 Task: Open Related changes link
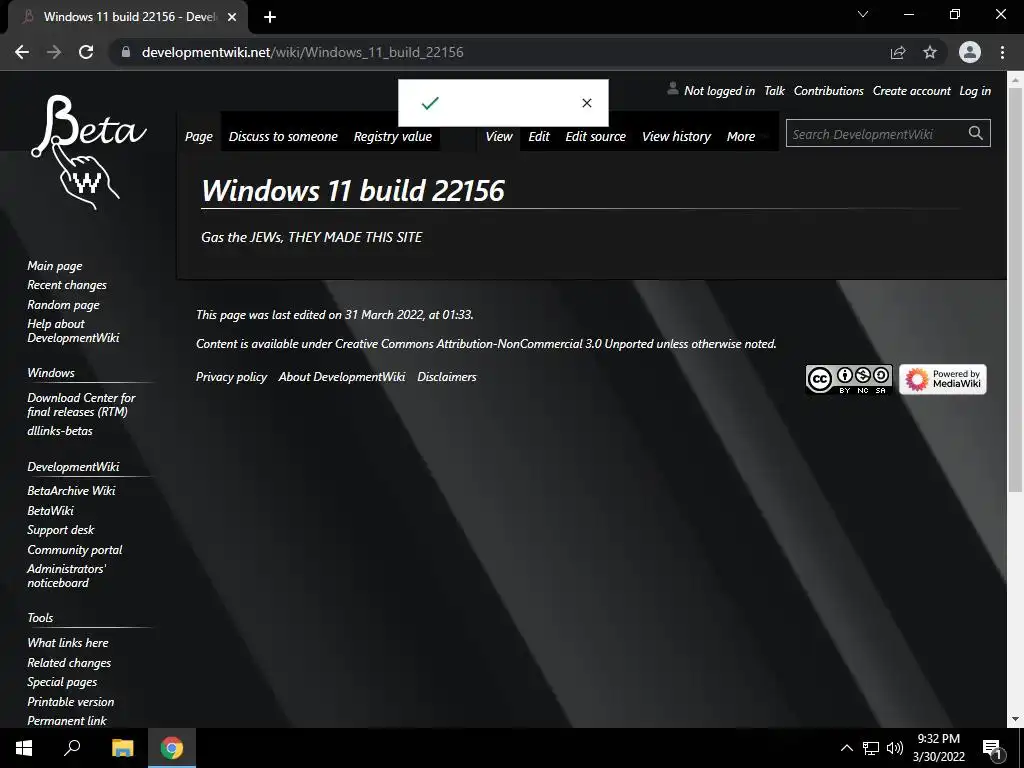pyautogui.click(x=69, y=662)
